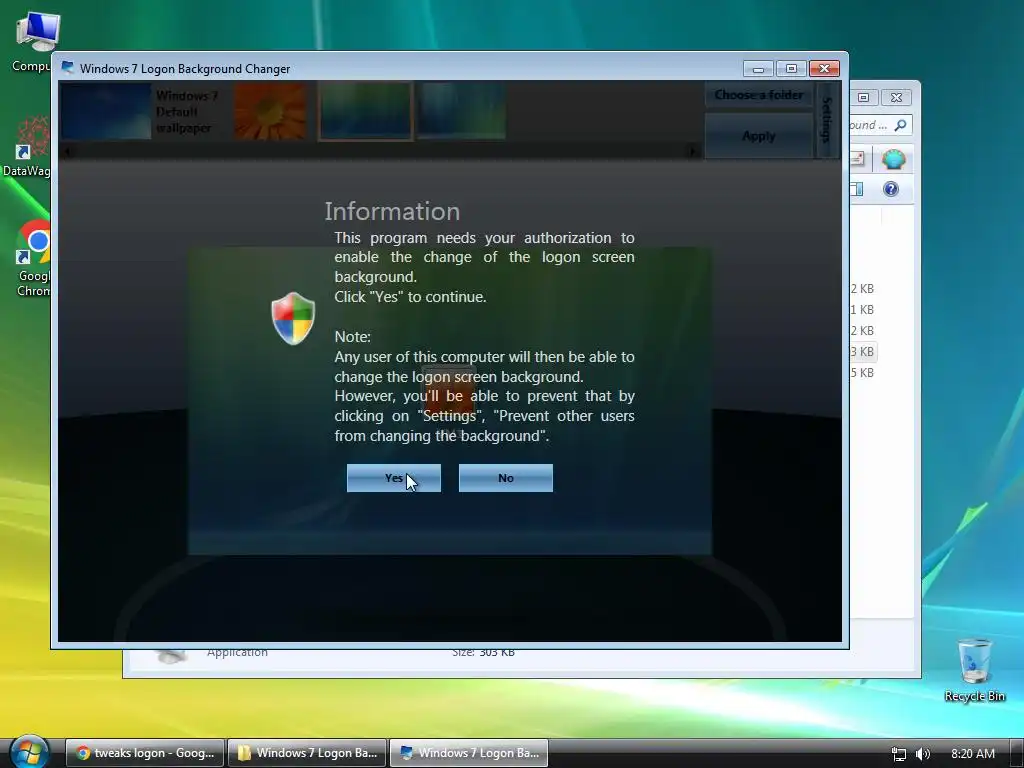Click the app icon in title bar
1024x768 pixels.
point(67,68)
